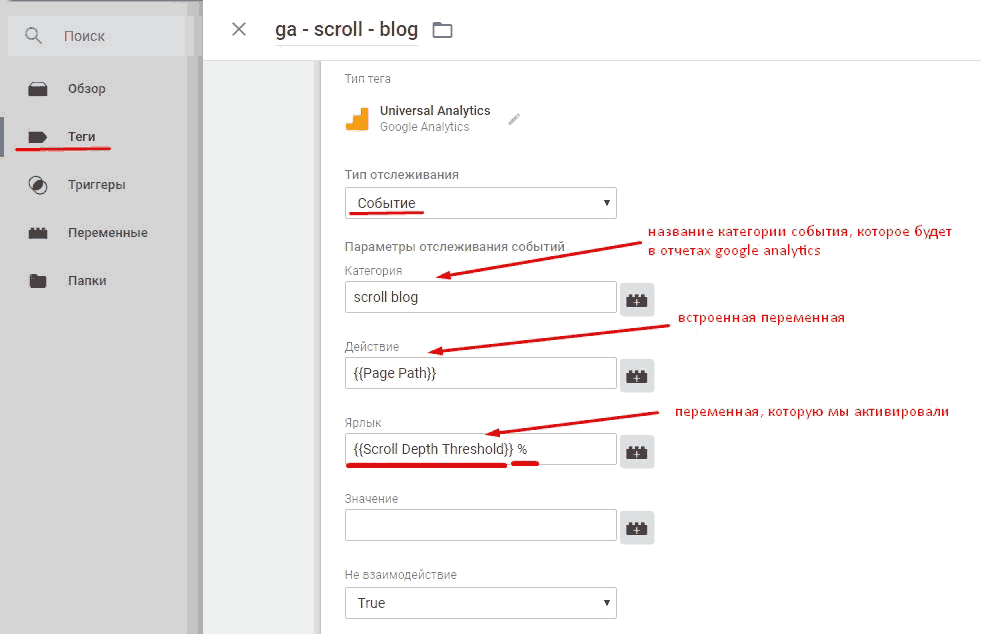This screenshot has height=634, width=981.
Task: Click the empty Значение field
Action: [480, 525]
